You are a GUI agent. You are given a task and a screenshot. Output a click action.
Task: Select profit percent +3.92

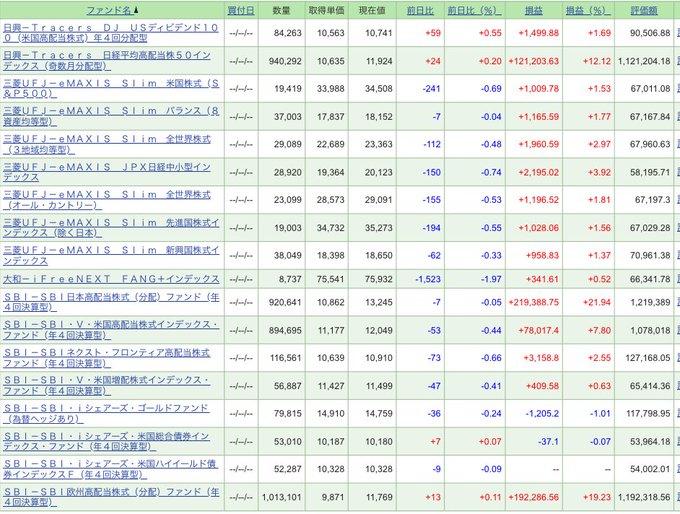(599, 172)
